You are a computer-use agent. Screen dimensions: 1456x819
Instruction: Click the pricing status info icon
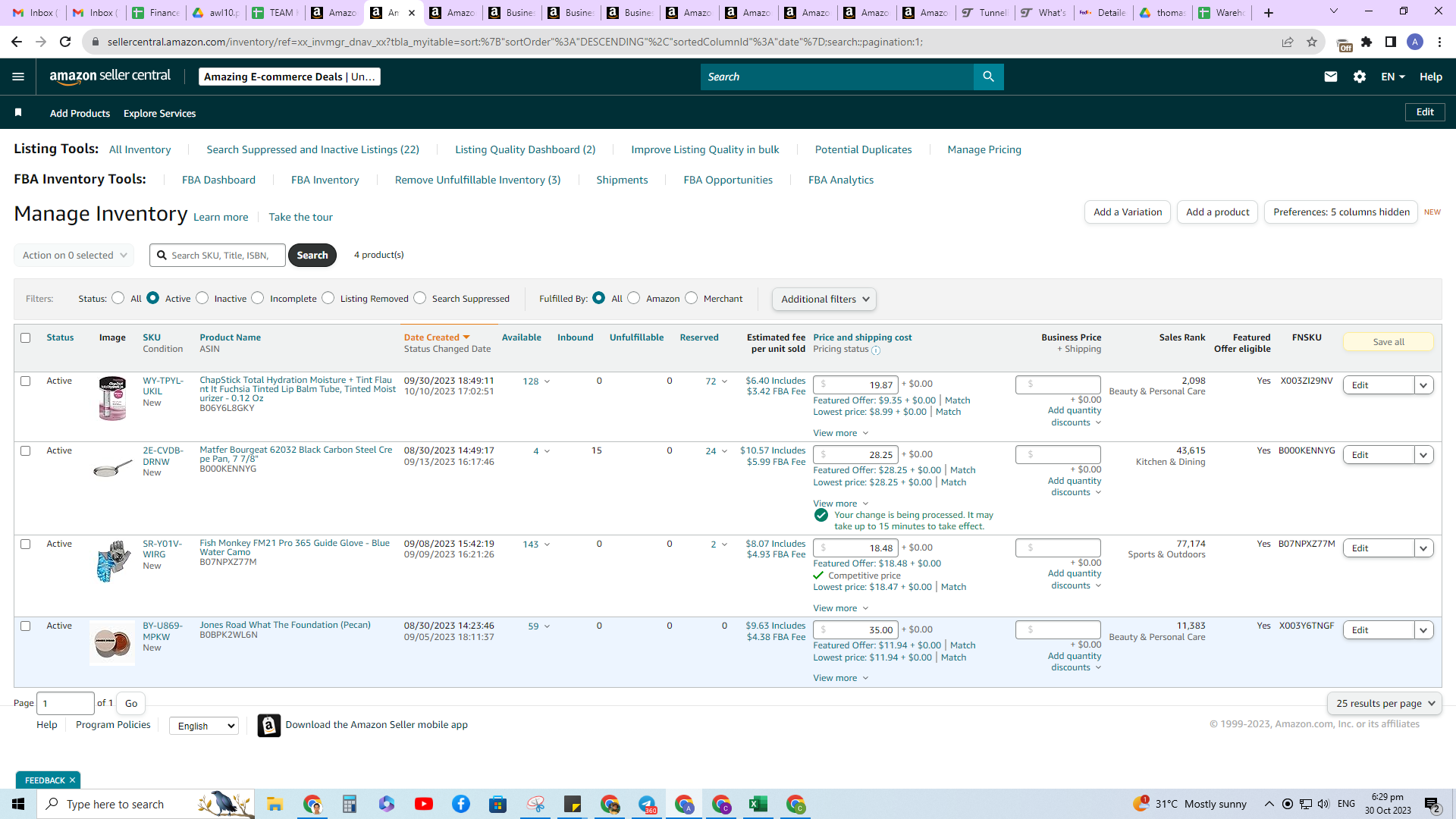[x=876, y=350]
